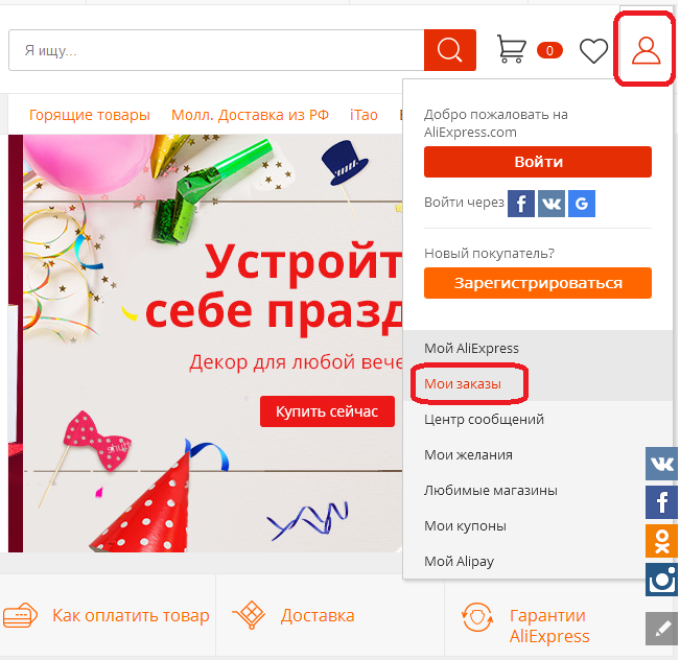Sign in via the Google icon
Viewport: 680px width, 660px height.
[x=581, y=204]
